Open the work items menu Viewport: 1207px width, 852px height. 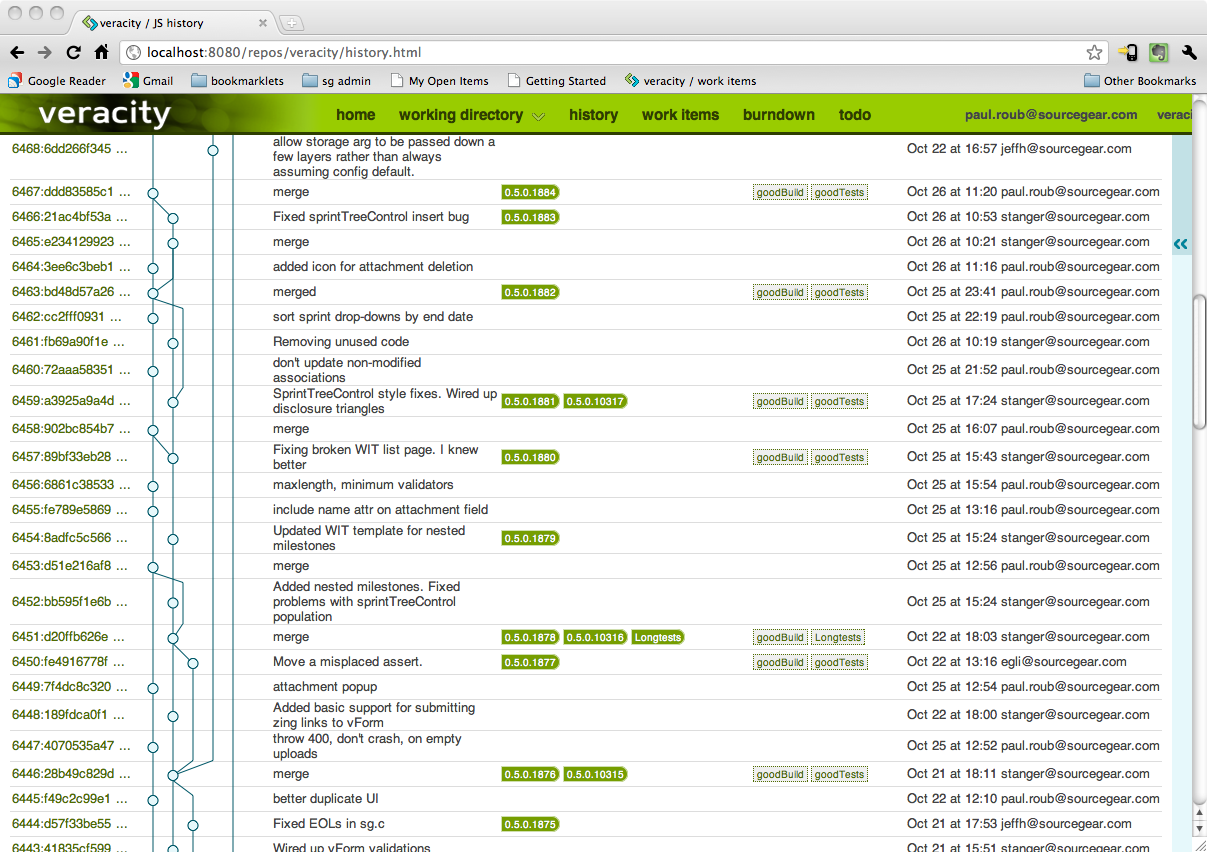[x=681, y=115]
